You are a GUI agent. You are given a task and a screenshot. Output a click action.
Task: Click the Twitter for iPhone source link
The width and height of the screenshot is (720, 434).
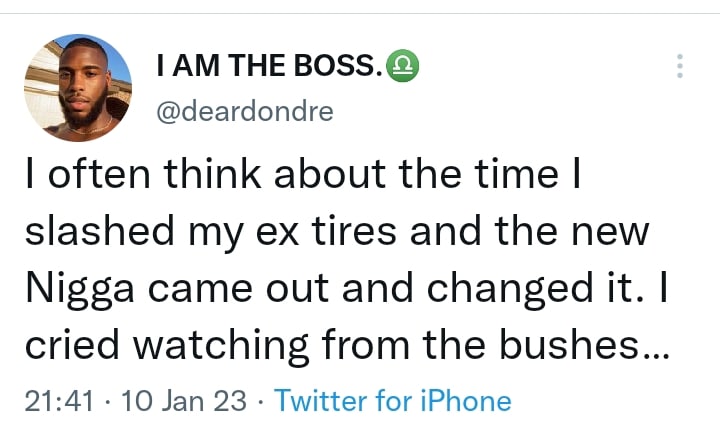pyautogui.click(x=392, y=401)
